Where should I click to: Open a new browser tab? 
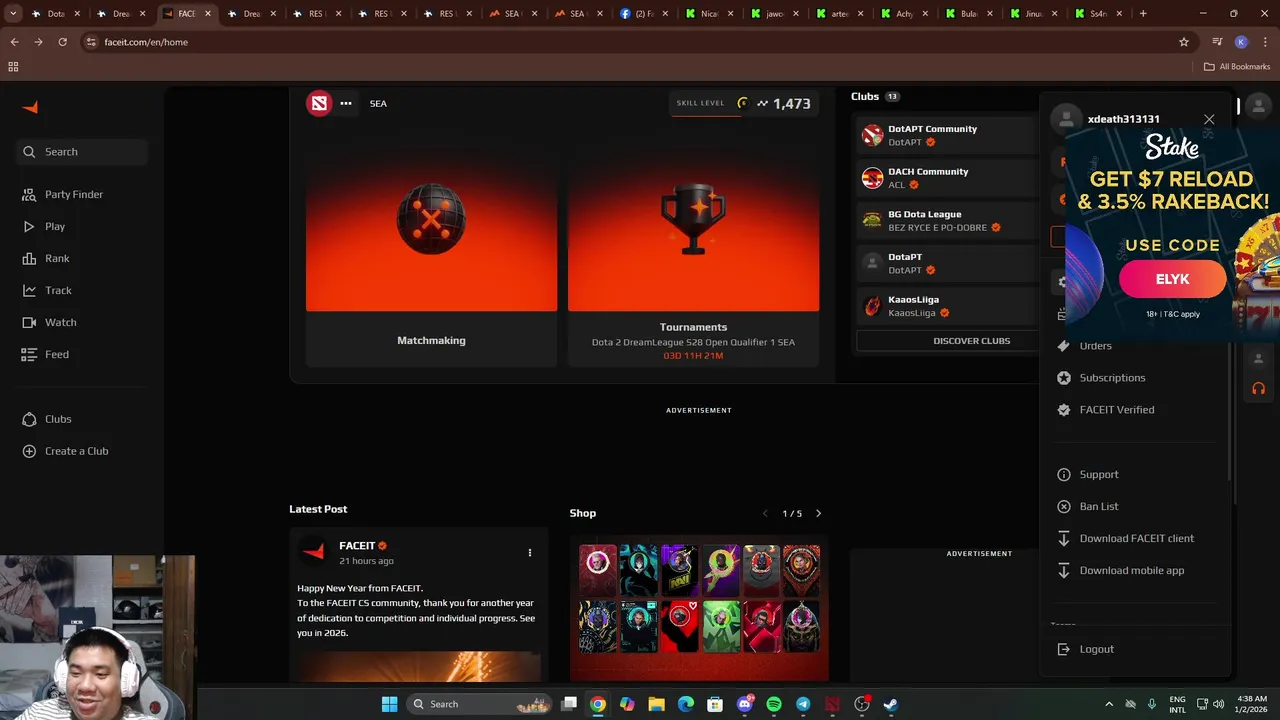coord(1143,14)
